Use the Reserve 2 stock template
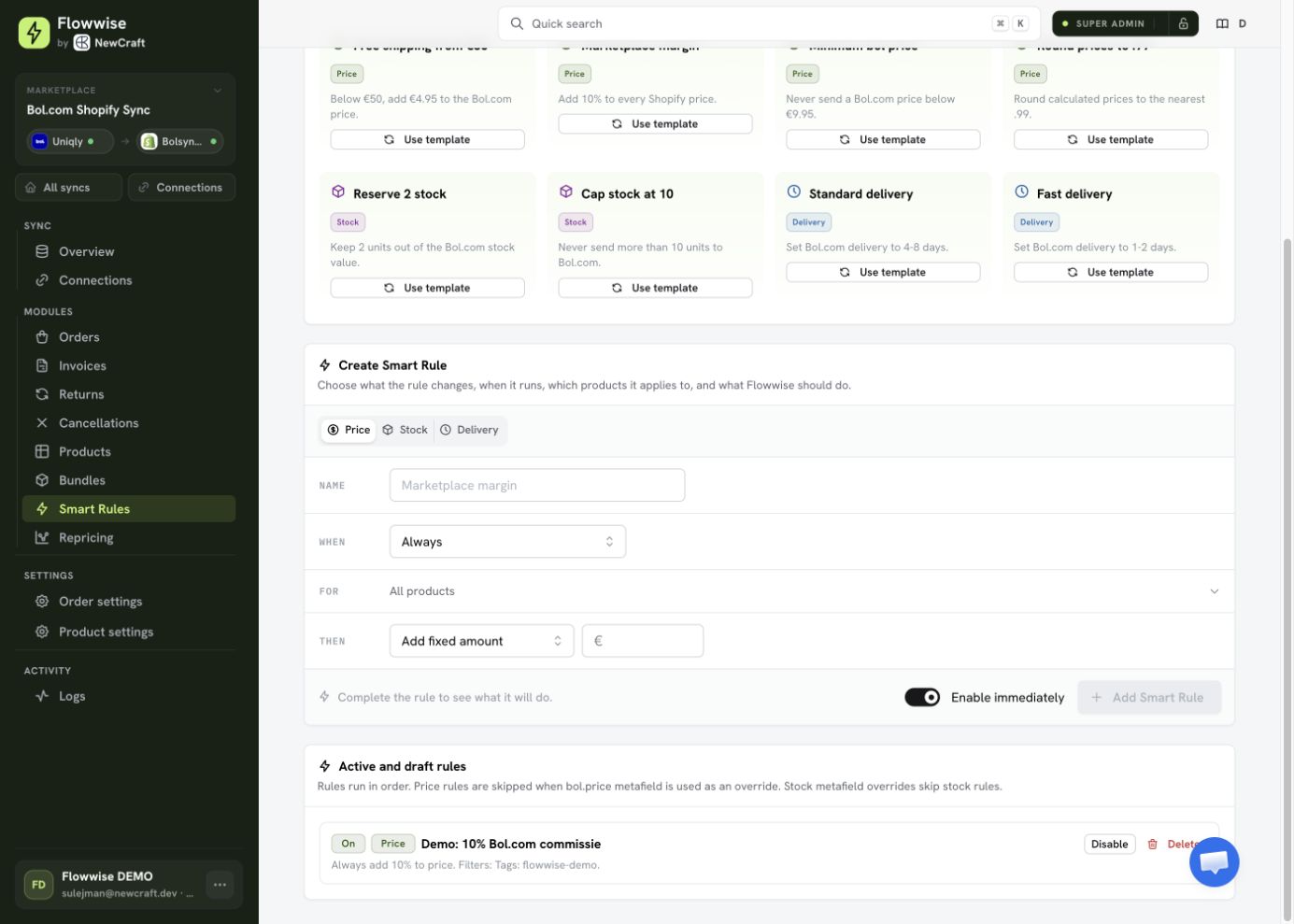The height and width of the screenshot is (924, 1294). 427,288
